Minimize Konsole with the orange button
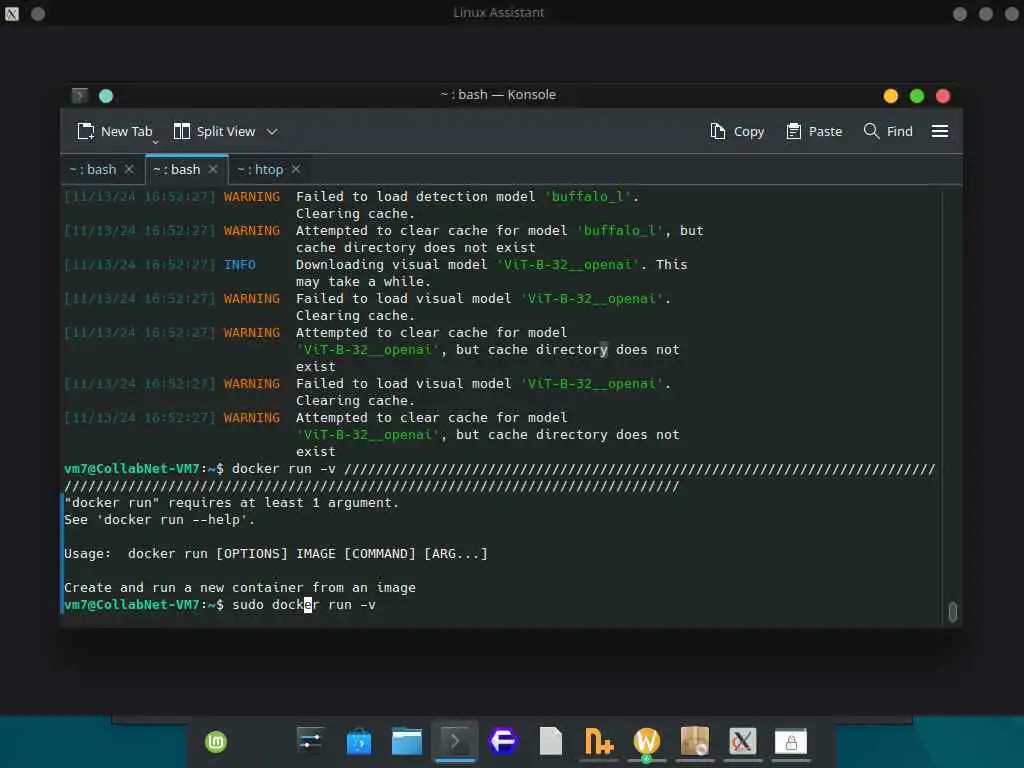1024x768 pixels. (891, 96)
